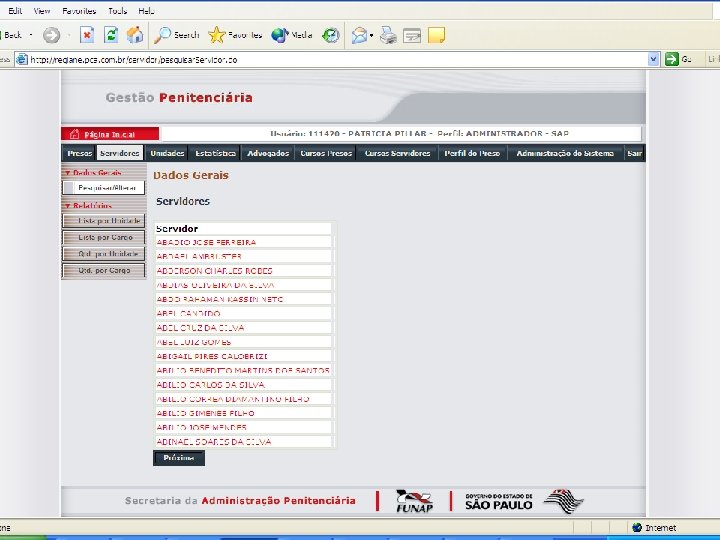This screenshot has height=540, width=720.
Task: Click the FUNAP logo in footer
Action: coord(414,501)
